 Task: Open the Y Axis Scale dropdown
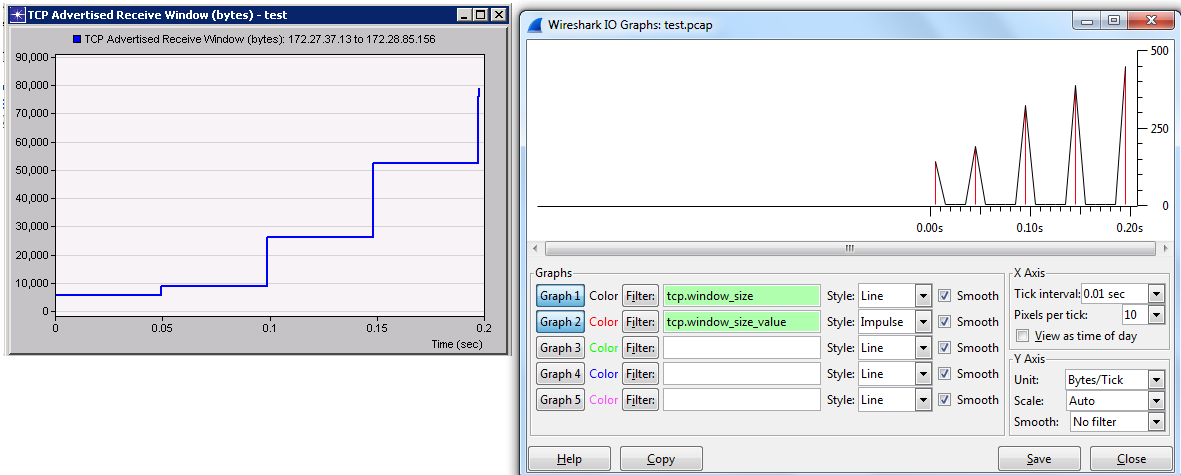coord(1156,401)
